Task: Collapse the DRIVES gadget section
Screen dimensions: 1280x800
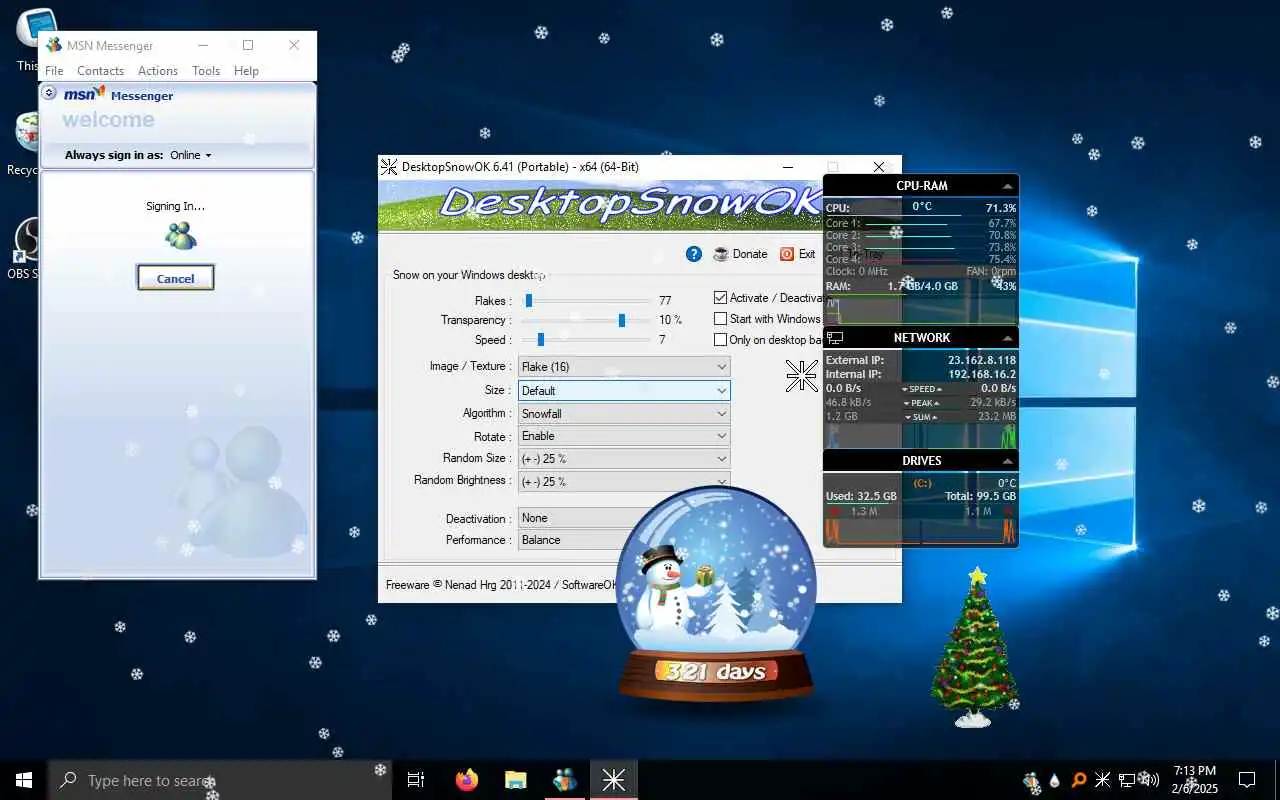Action: (1008, 461)
